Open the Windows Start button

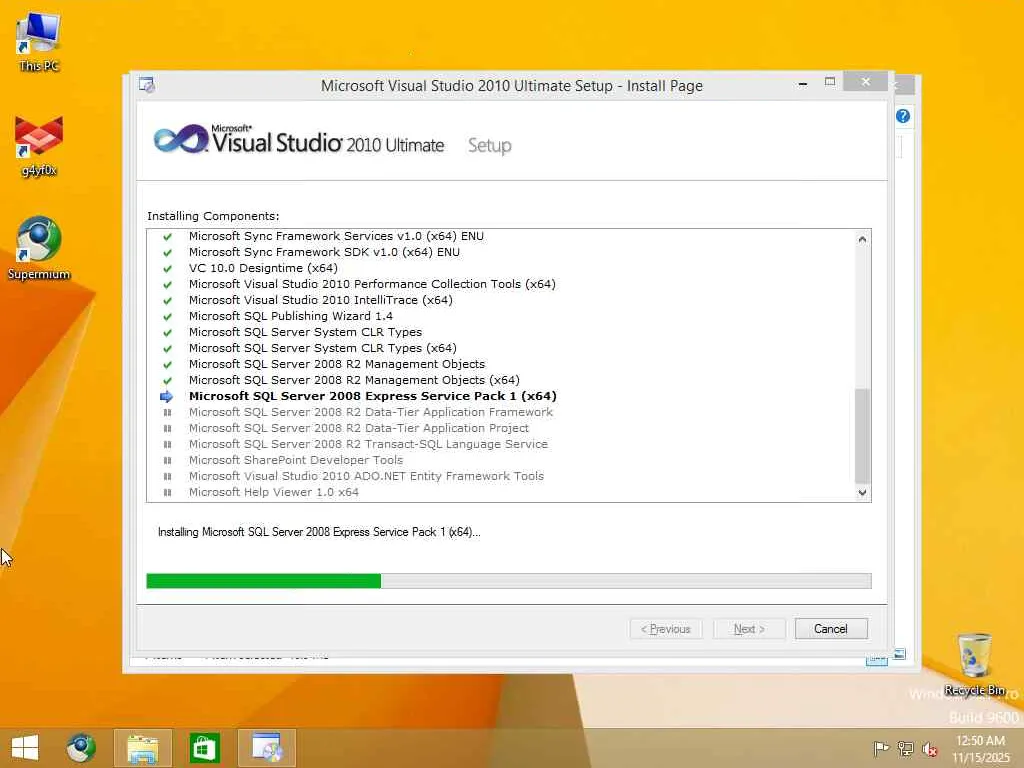(25, 748)
